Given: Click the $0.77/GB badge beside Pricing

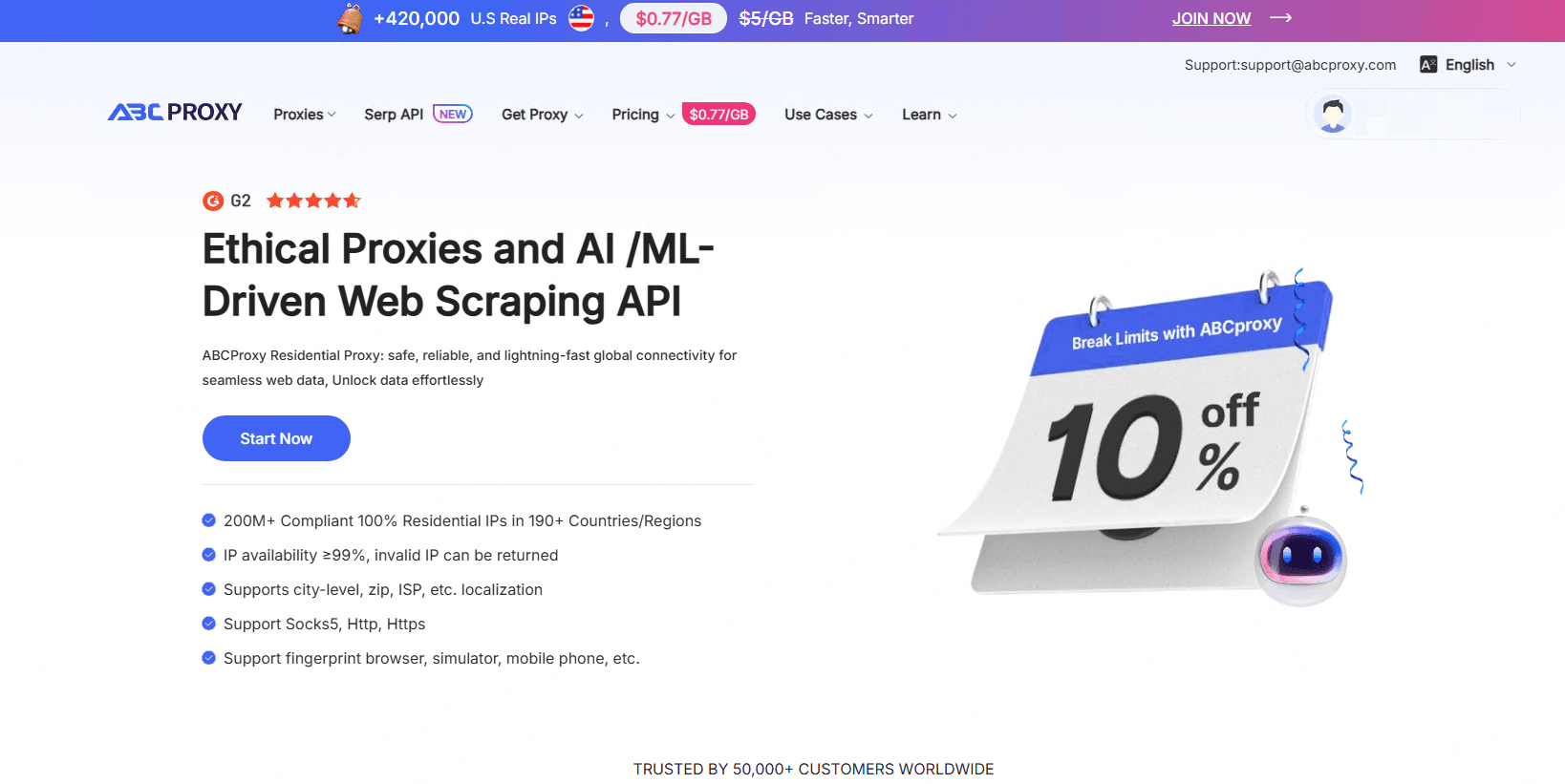Looking at the screenshot, I should 718,115.
